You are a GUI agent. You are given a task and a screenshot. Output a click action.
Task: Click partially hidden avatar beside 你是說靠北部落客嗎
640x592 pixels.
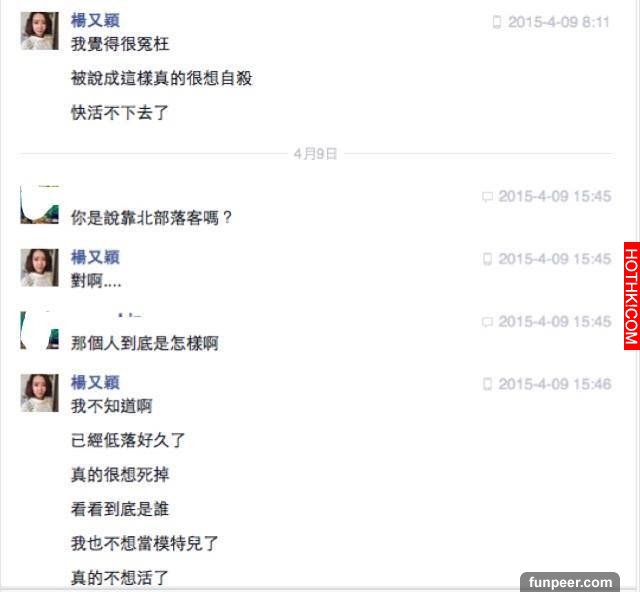pos(40,205)
